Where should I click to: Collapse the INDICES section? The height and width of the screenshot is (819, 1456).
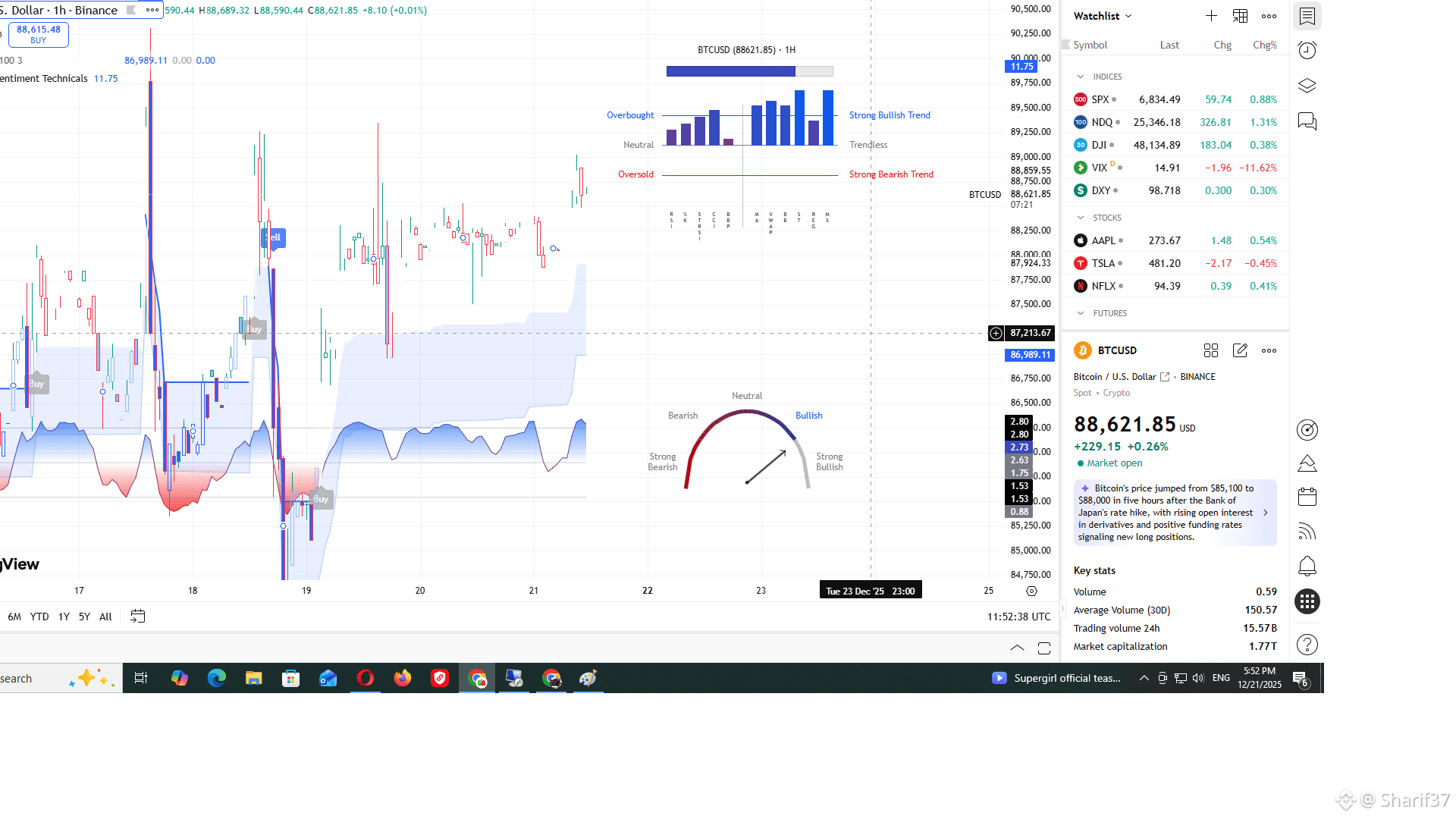point(1081,77)
